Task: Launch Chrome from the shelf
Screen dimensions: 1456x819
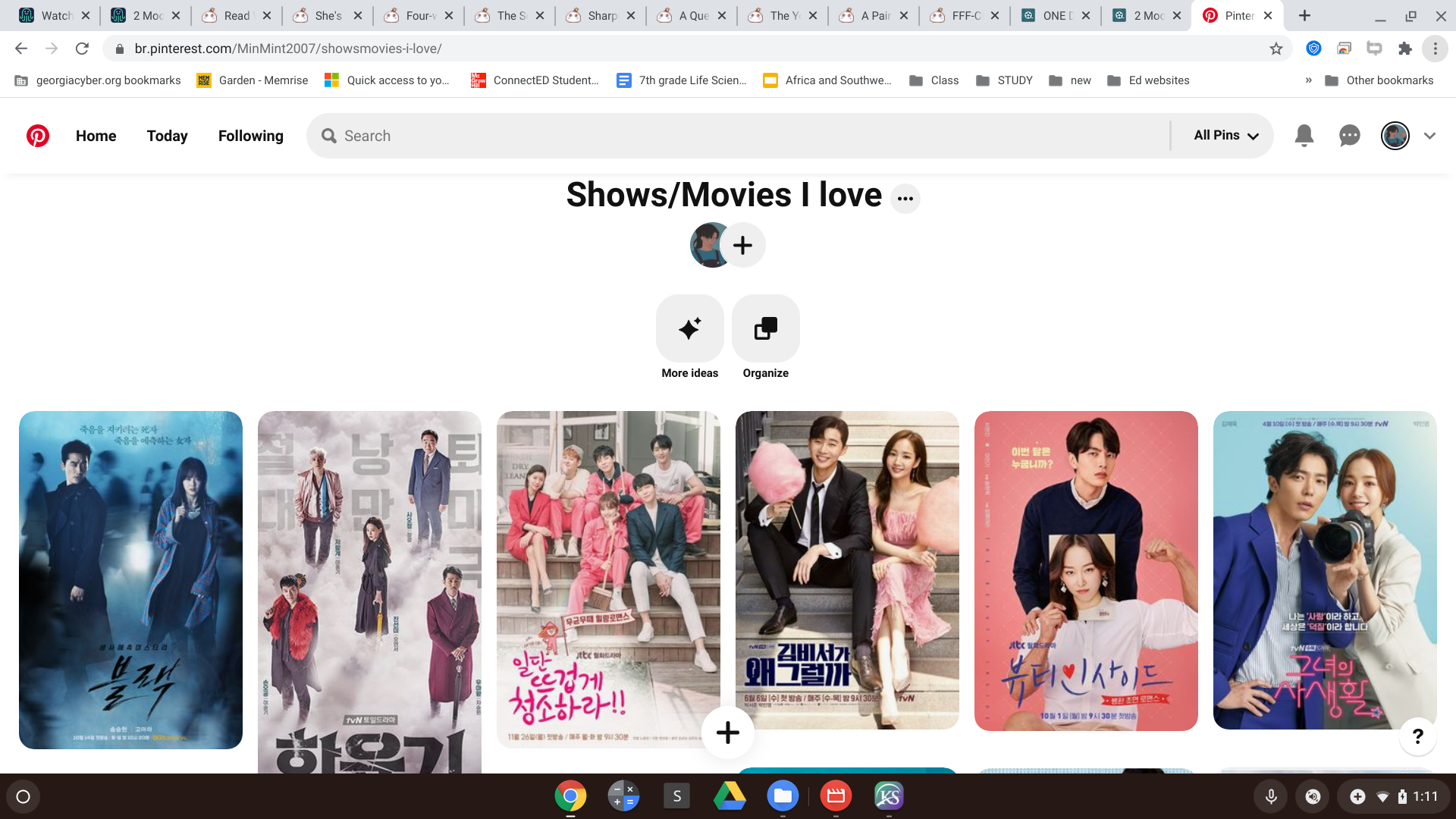Action: (x=570, y=796)
